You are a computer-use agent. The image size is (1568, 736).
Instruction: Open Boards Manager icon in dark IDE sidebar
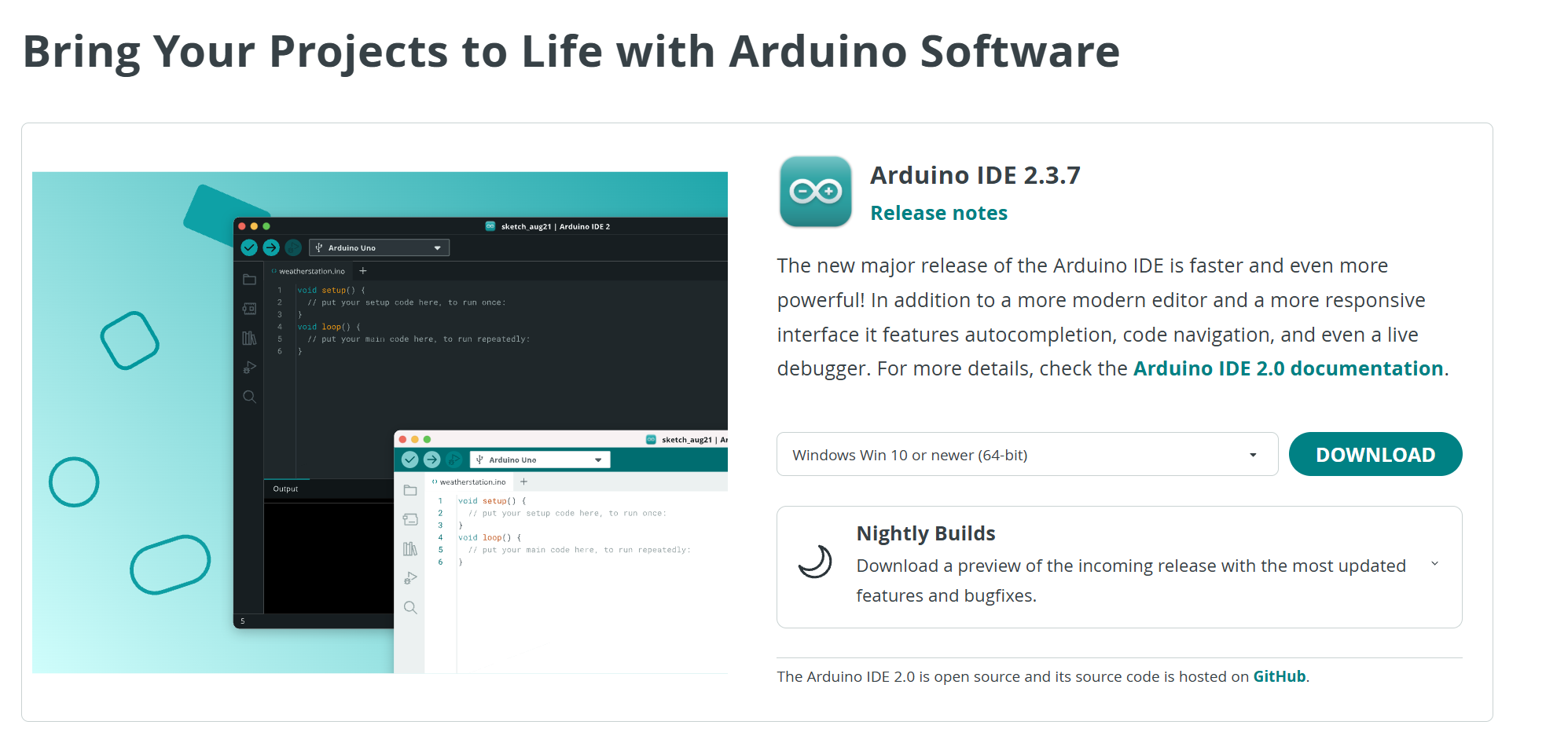tap(249, 309)
